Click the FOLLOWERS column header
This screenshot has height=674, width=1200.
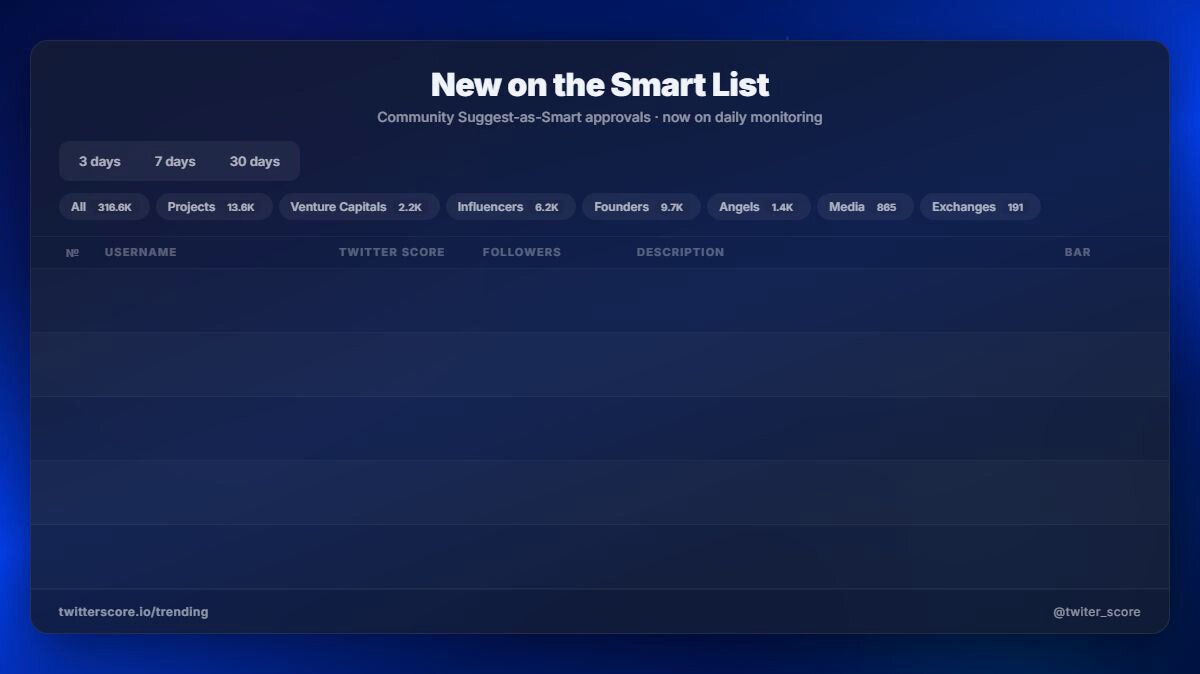522,252
